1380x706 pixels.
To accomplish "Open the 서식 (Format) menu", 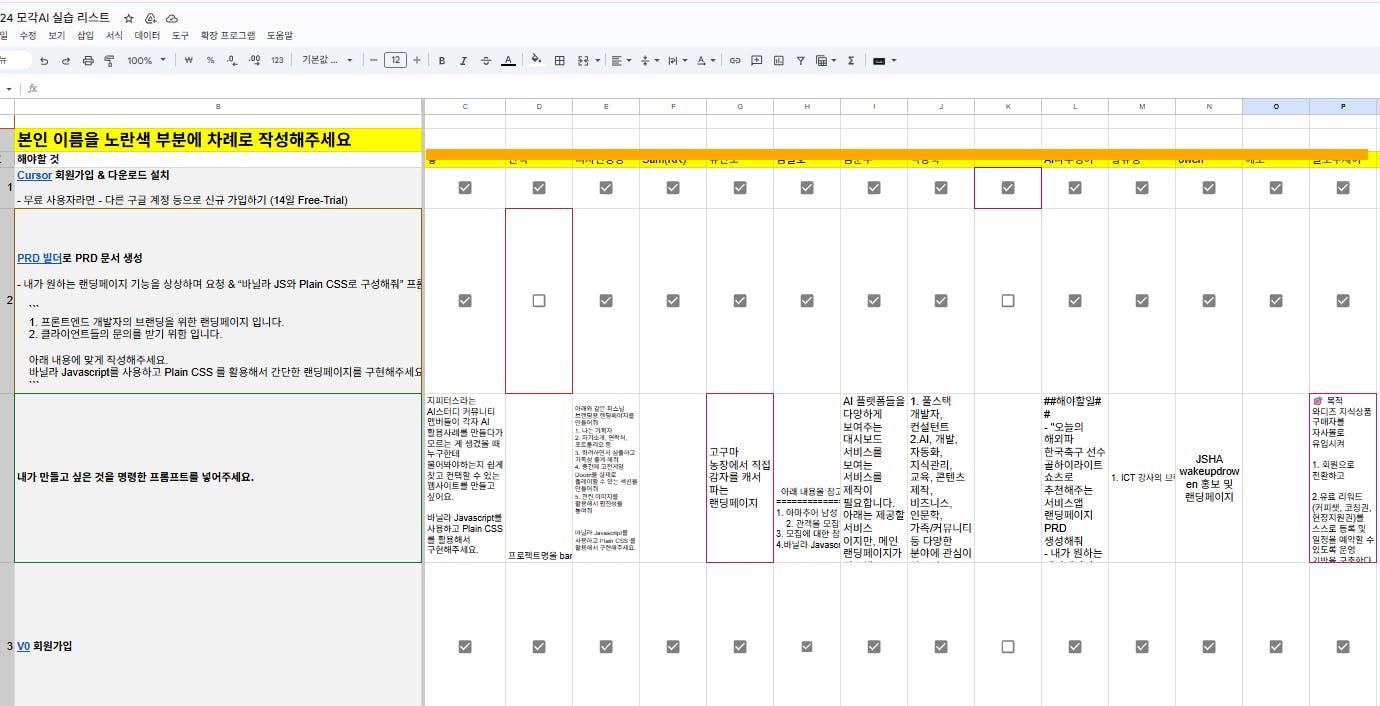I will click(x=114, y=35).
